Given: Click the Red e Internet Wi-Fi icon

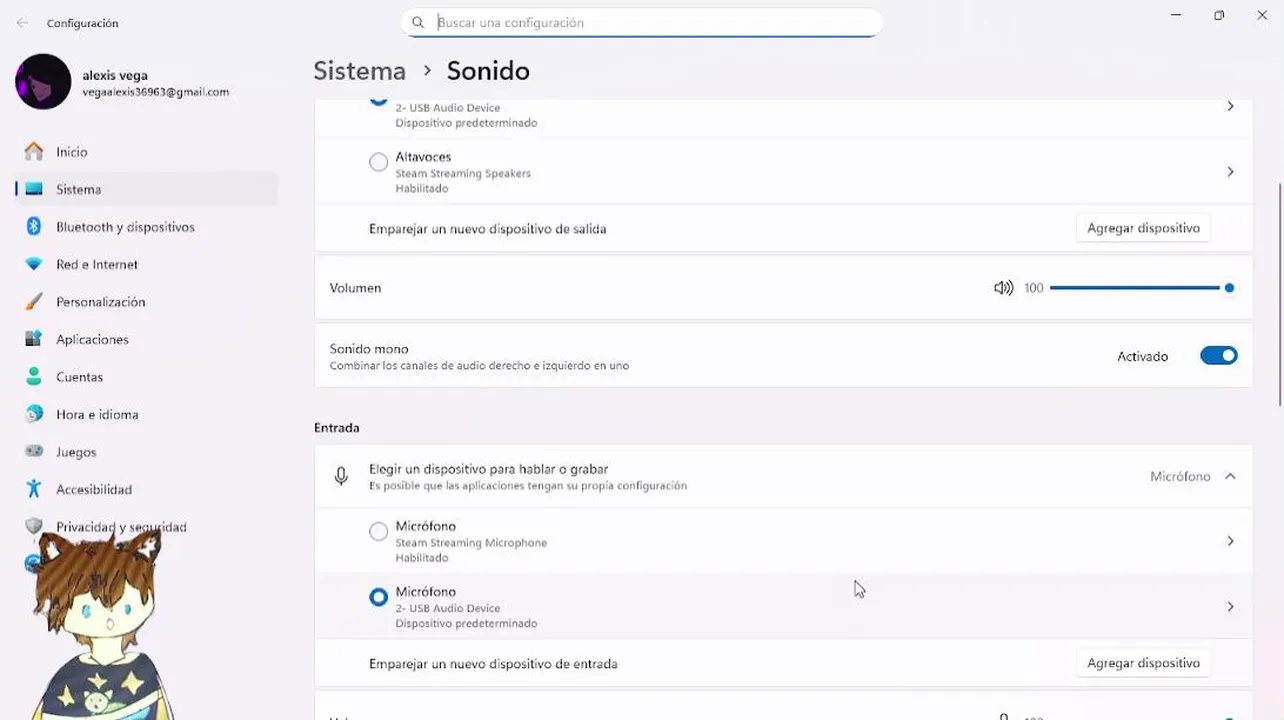Looking at the screenshot, I should [x=34, y=264].
